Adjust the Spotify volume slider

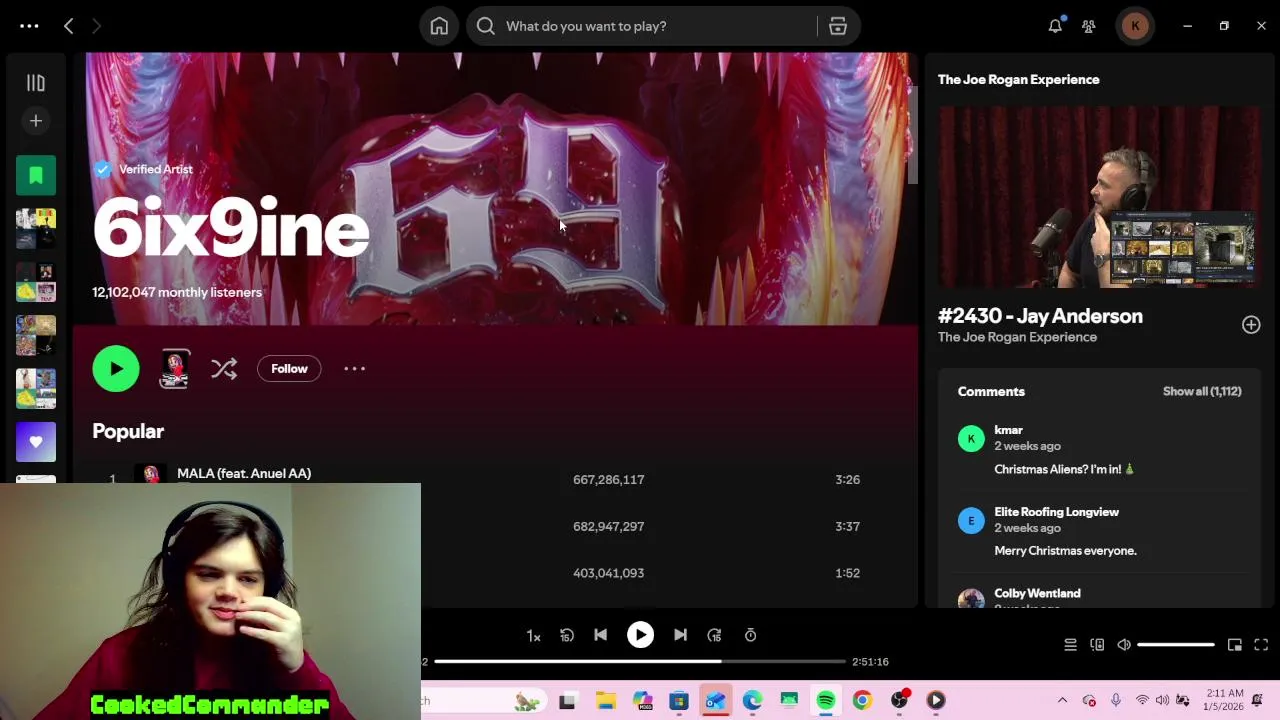pyautogui.click(x=1176, y=645)
